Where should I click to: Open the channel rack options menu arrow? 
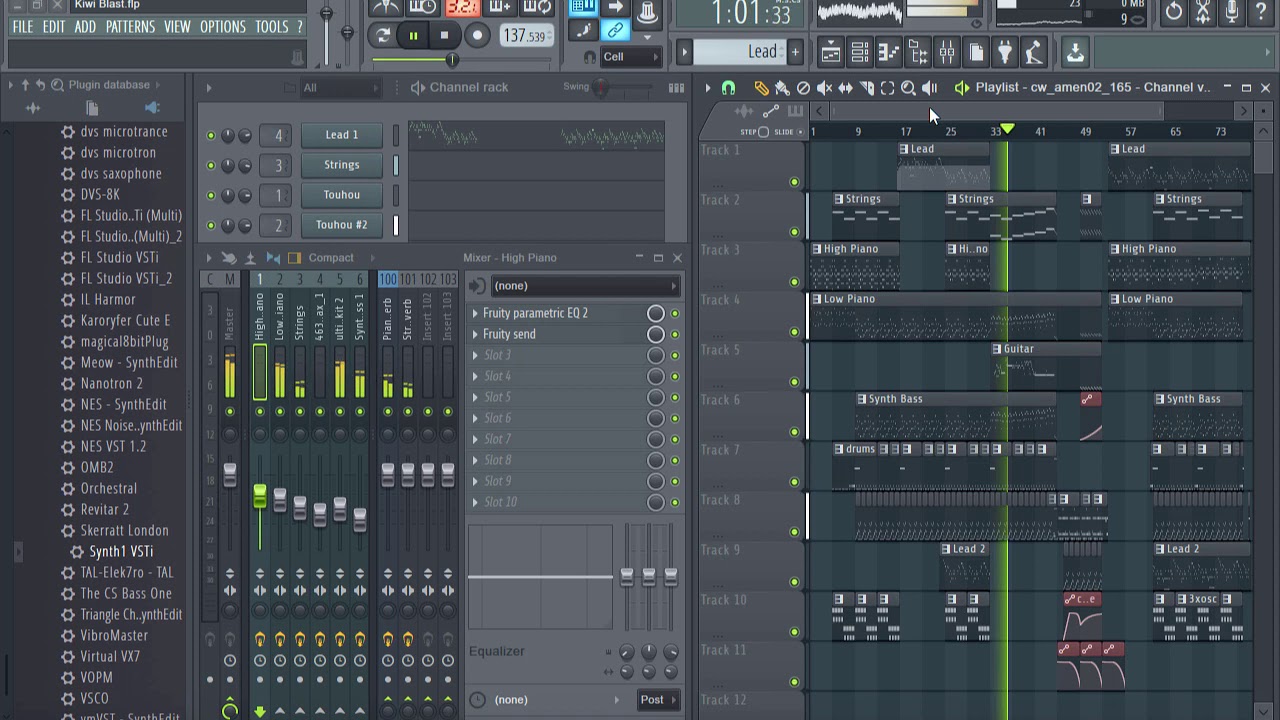pos(209,88)
